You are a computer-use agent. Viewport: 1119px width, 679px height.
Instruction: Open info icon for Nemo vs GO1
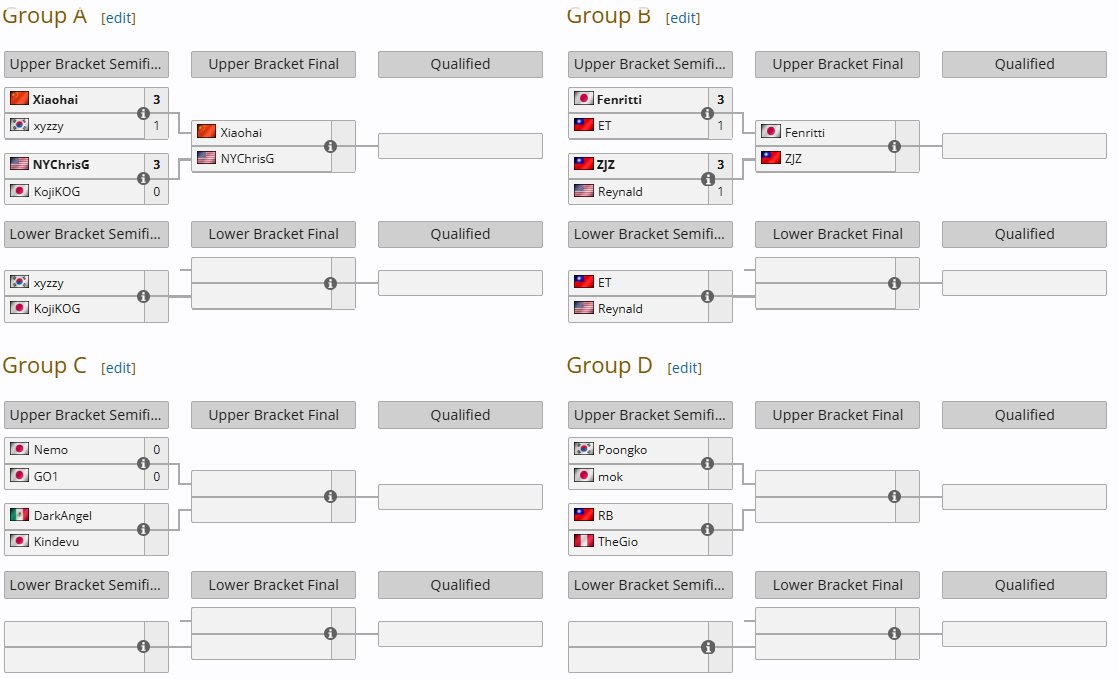[143, 463]
